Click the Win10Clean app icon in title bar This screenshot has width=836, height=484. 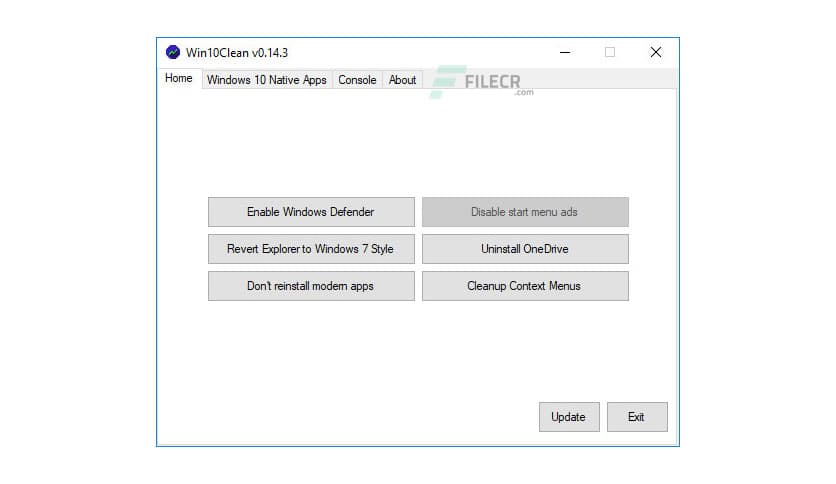pos(173,52)
